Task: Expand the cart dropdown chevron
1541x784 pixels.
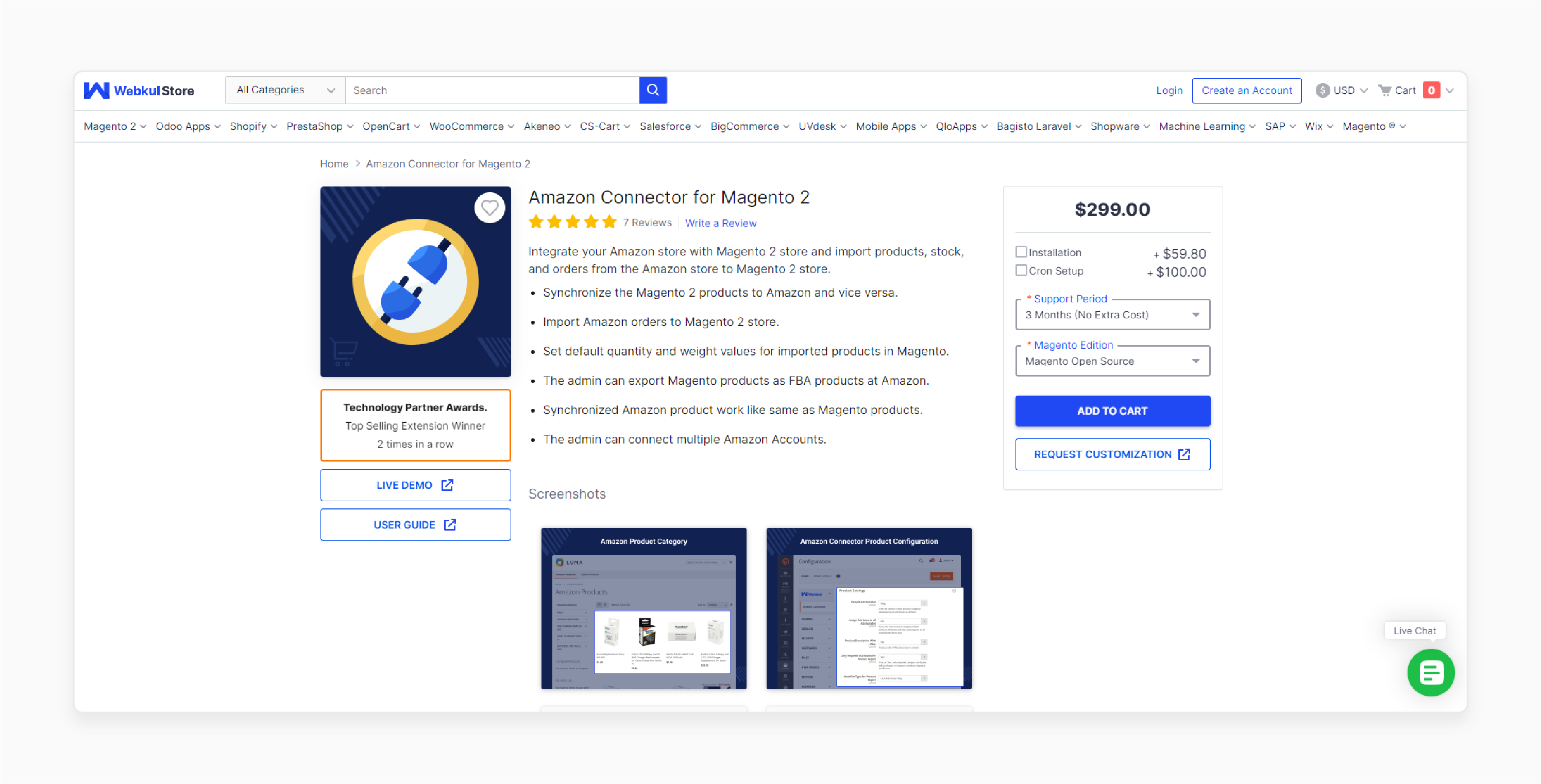Action: click(x=1449, y=91)
